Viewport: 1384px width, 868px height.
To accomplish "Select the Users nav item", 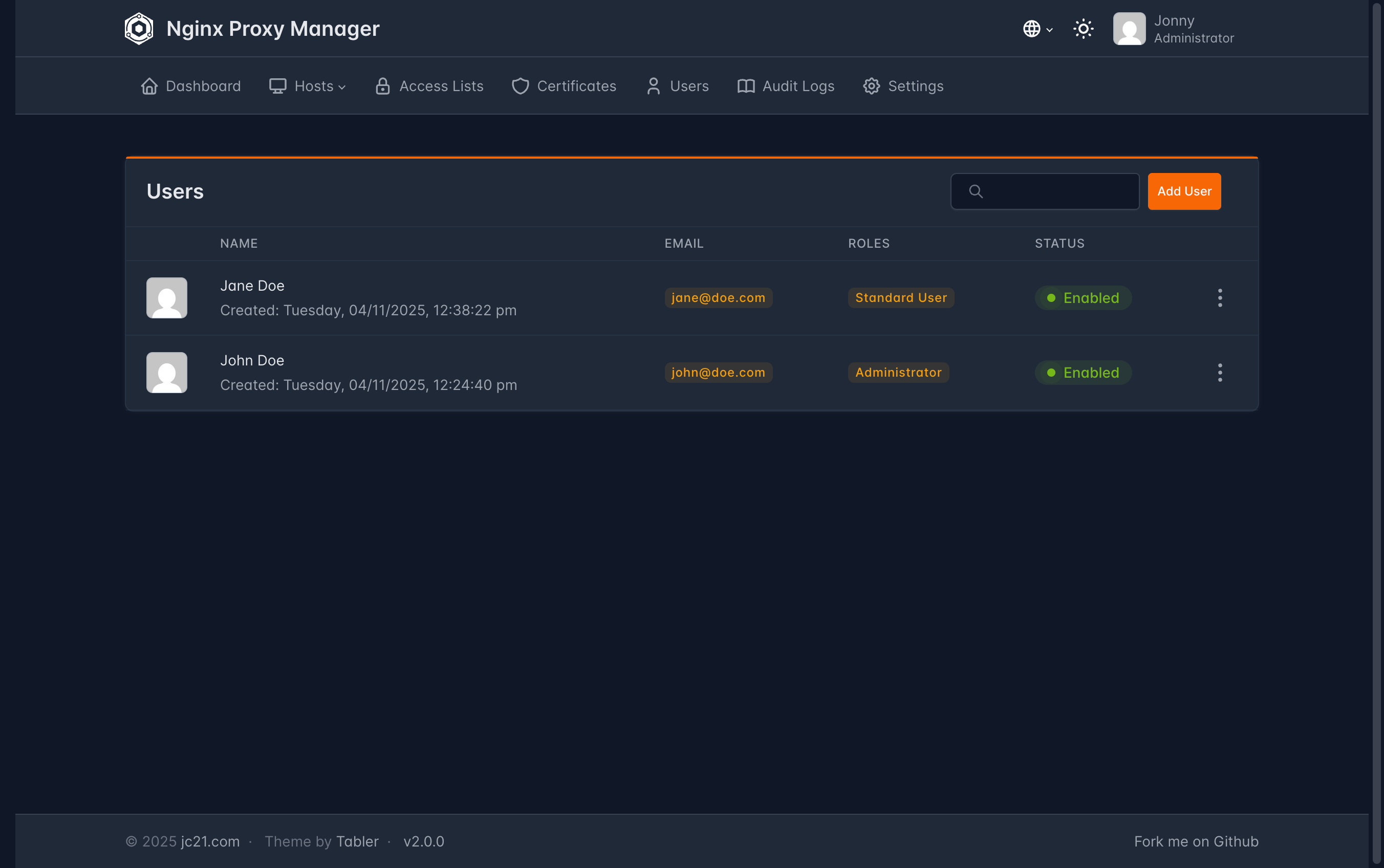I will [677, 86].
